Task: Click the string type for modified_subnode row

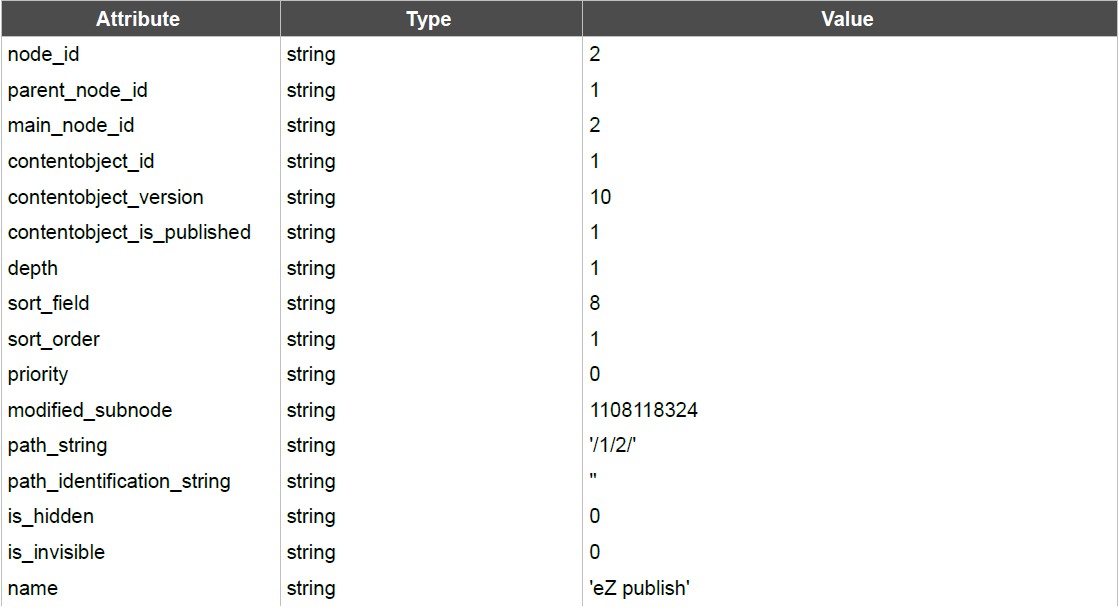Action: click(x=311, y=411)
